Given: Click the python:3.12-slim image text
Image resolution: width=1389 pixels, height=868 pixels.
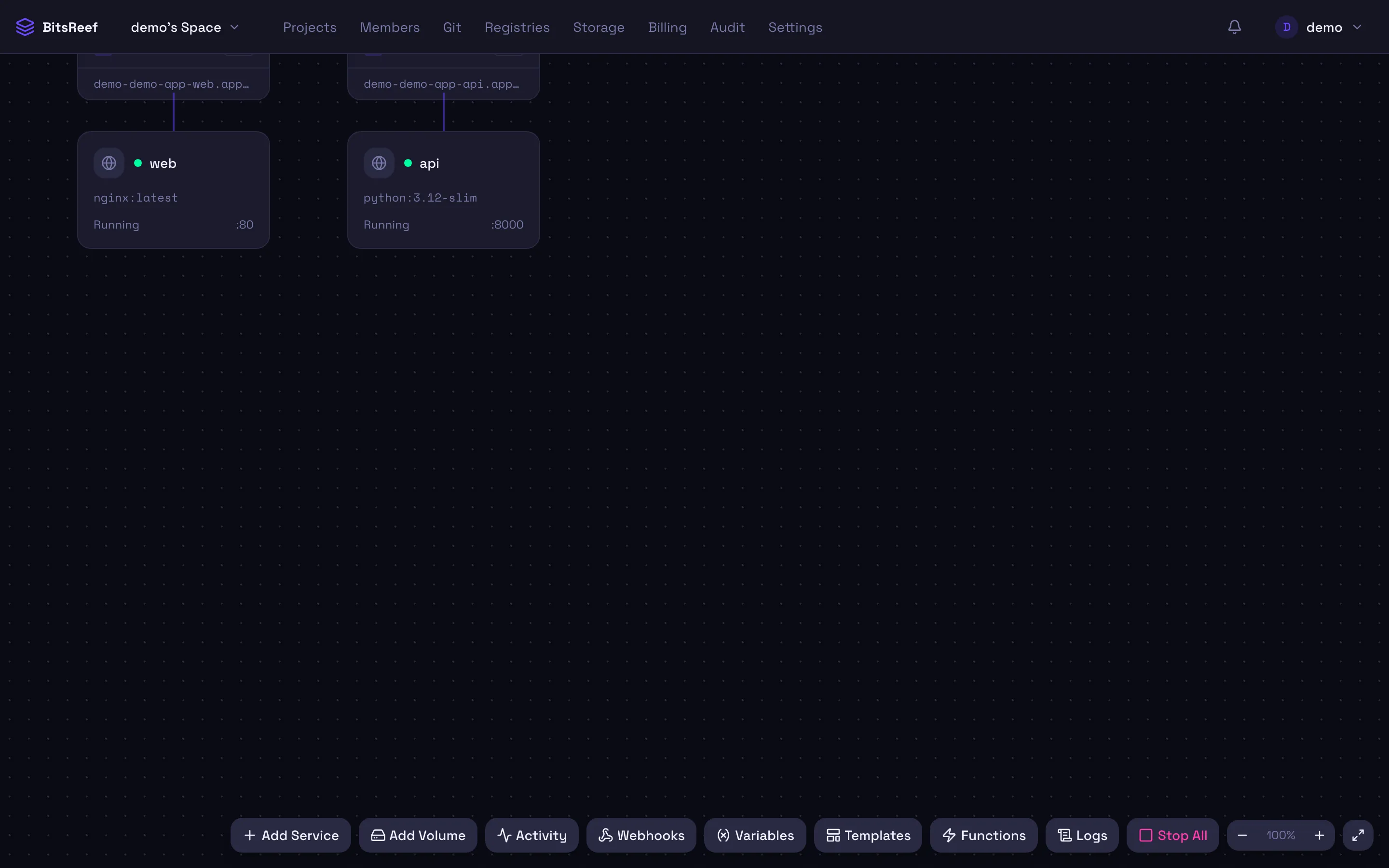Looking at the screenshot, I should [x=420, y=198].
